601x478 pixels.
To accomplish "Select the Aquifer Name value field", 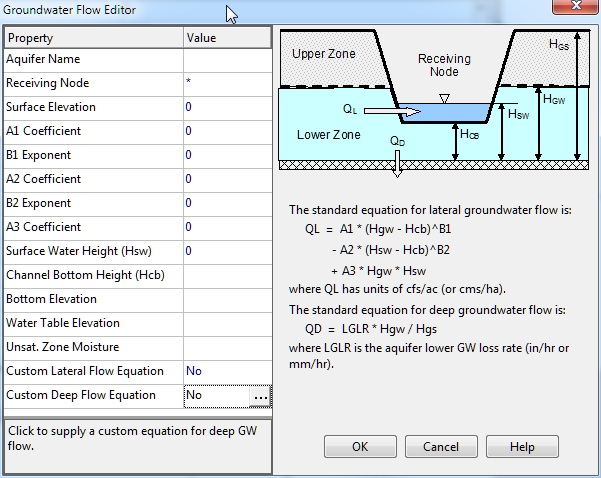I will pos(228,60).
